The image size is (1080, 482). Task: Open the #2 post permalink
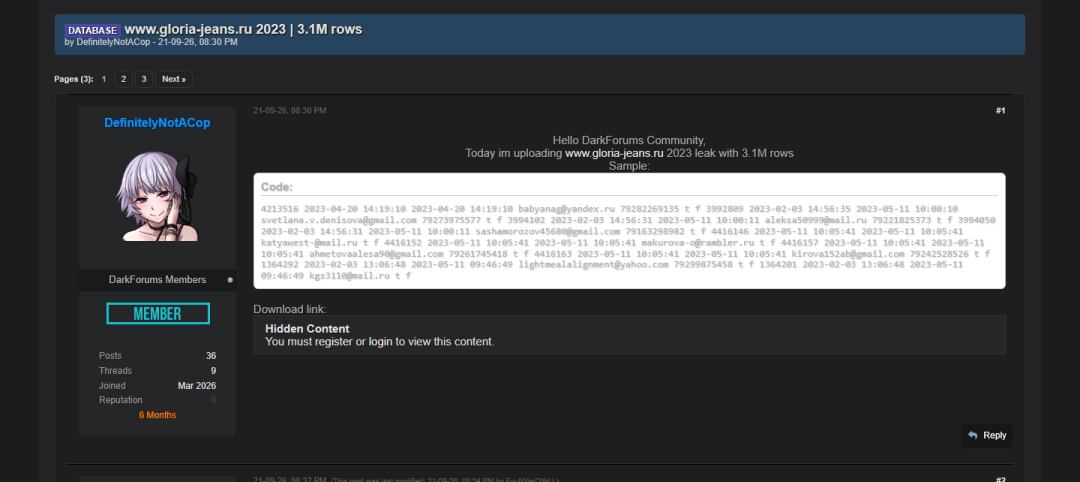tap(1000, 479)
